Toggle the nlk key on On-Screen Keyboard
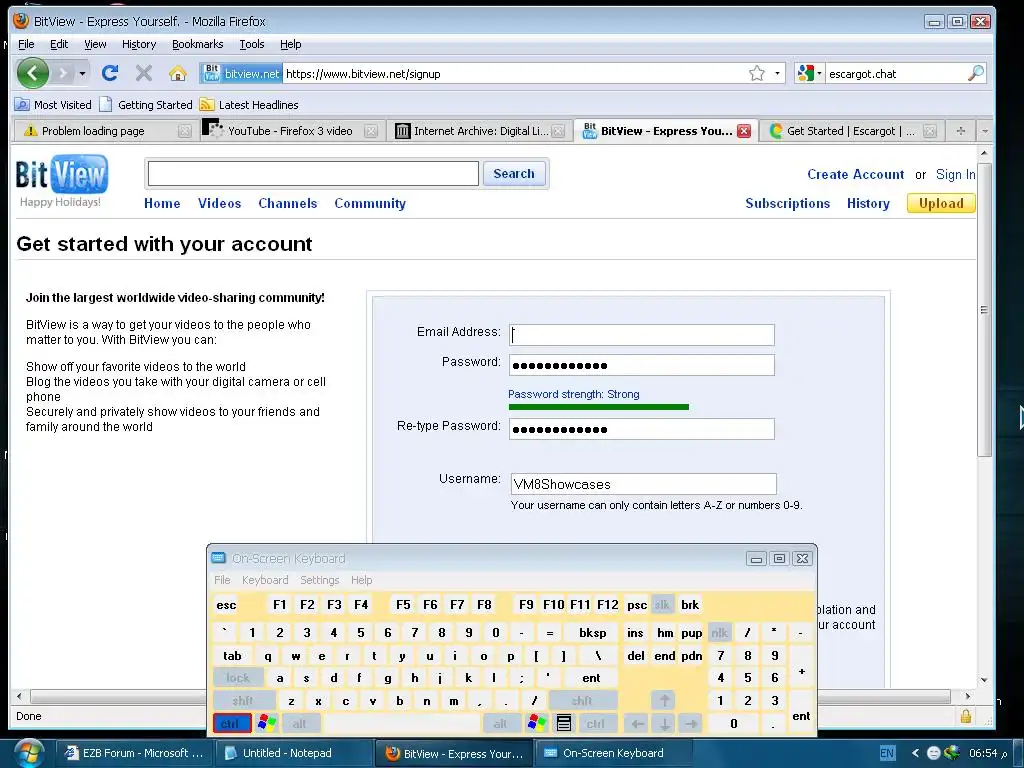Viewport: 1024px width, 768px height. (719, 632)
